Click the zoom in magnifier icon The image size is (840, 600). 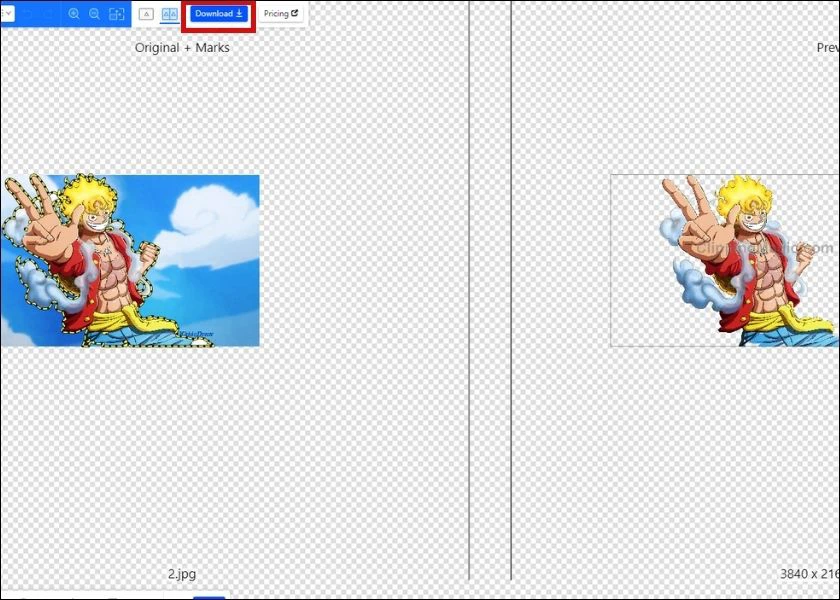click(74, 14)
